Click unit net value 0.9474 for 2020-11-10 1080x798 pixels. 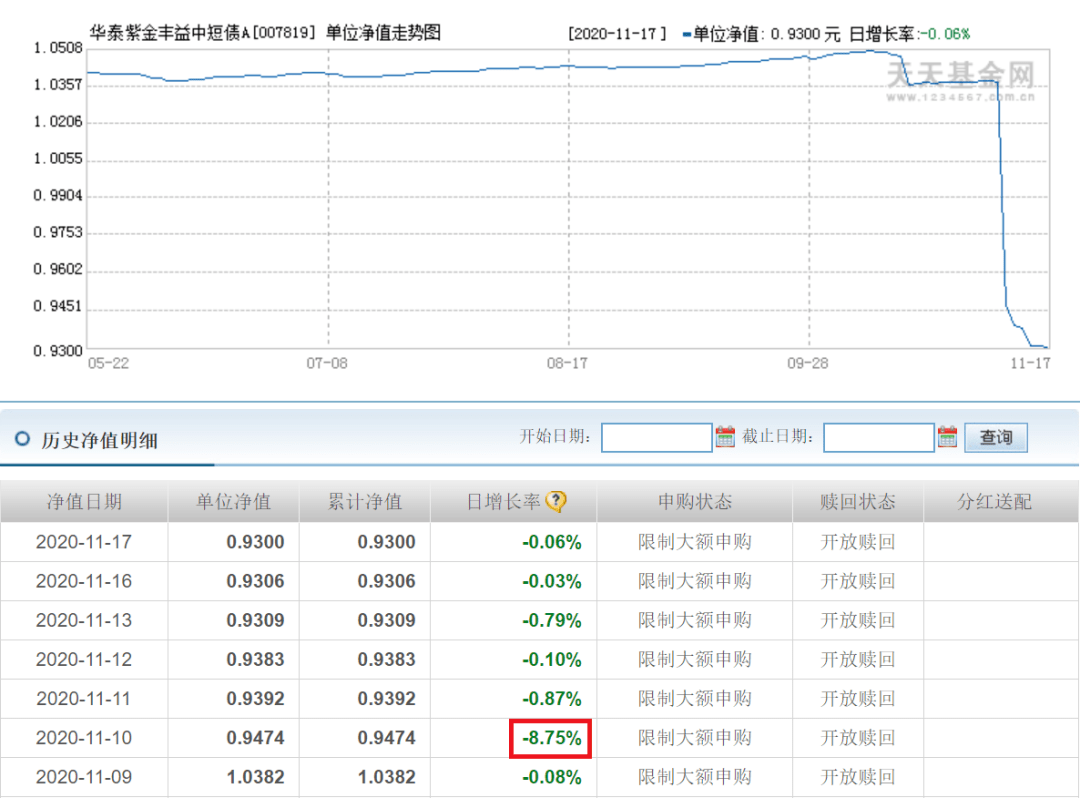point(255,738)
